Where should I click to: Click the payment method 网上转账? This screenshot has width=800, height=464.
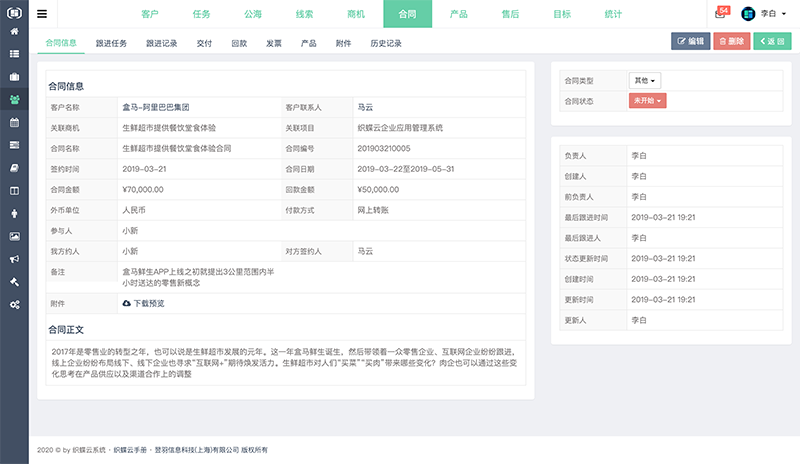(x=373, y=210)
